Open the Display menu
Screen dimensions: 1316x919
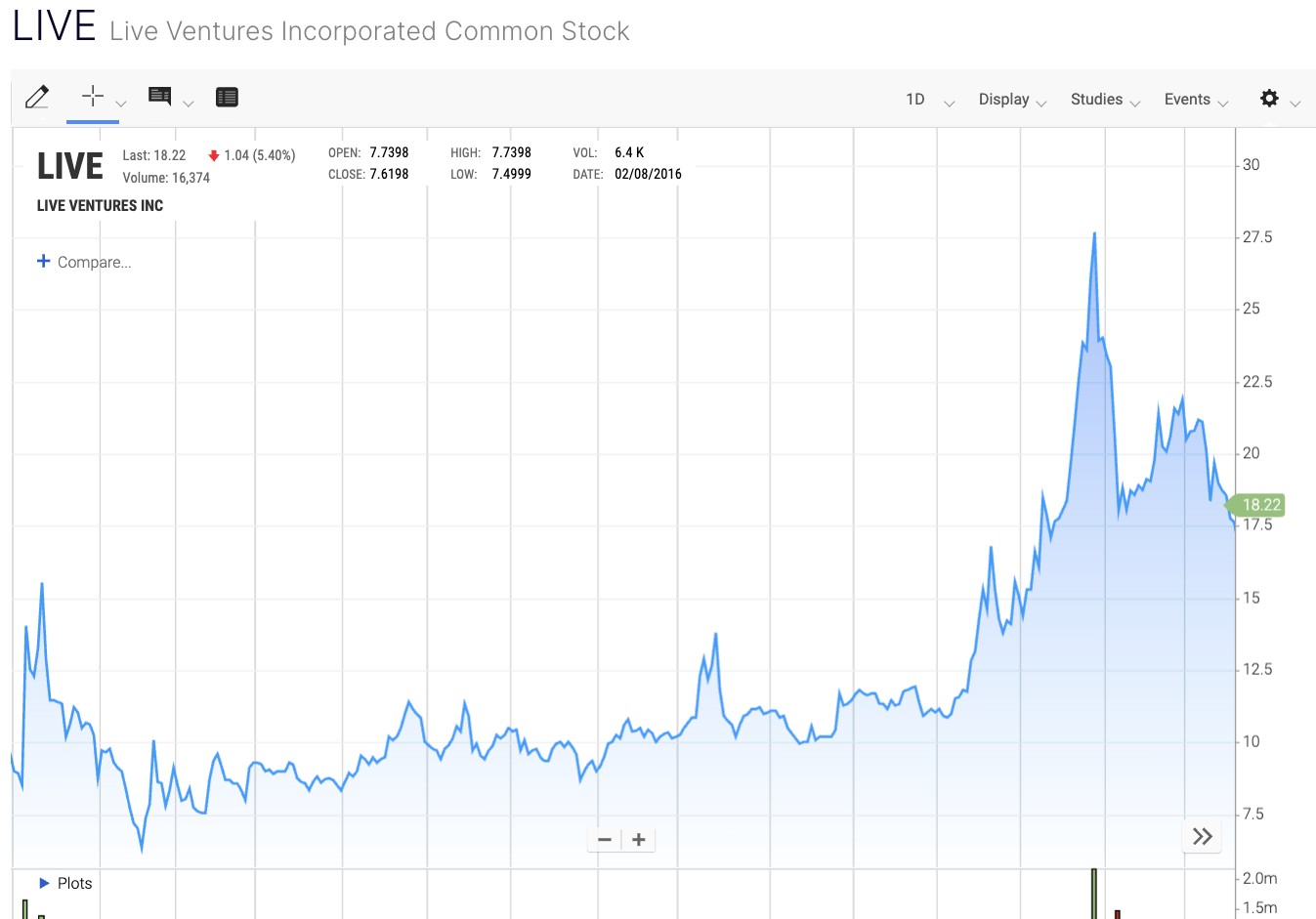[x=1012, y=100]
